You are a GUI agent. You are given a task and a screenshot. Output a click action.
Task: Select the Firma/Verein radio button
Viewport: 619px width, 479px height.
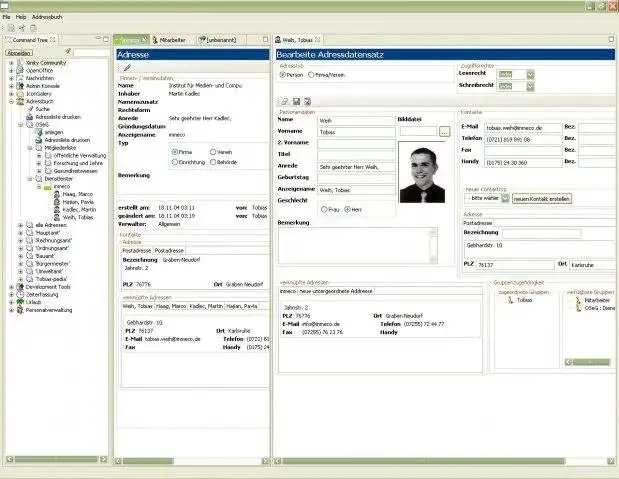click(x=311, y=75)
